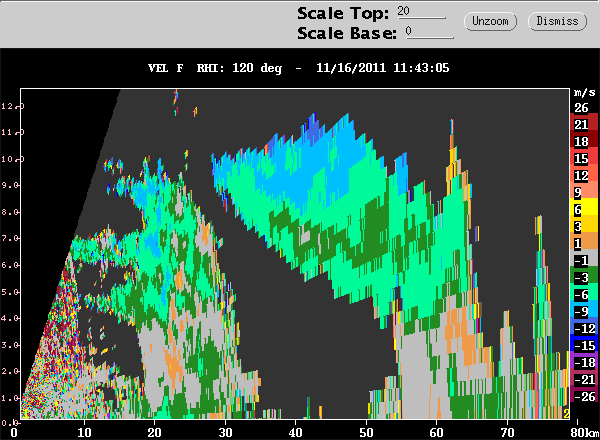Select the -3 m/s dark green swatch
The image size is (600, 440).
[584, 277]
